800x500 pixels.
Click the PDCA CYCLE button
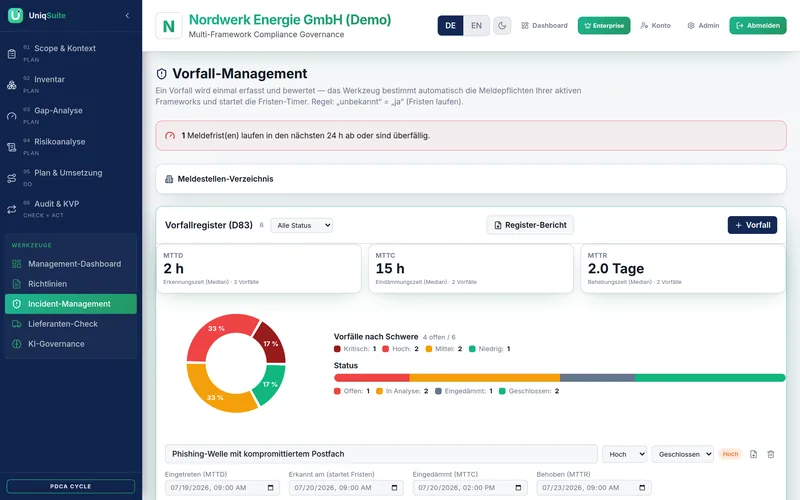click(x=71, y=486)
